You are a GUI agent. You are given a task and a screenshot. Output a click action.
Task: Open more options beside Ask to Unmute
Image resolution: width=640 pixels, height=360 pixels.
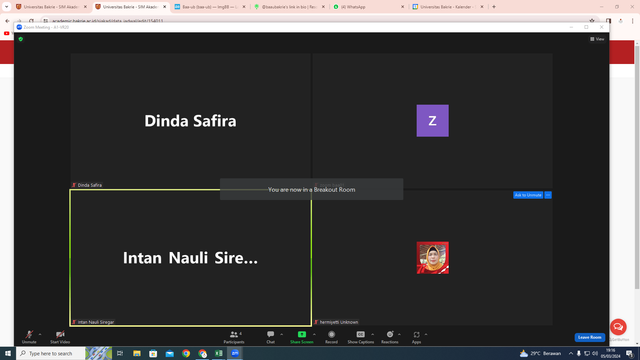[x=548, y=195]
